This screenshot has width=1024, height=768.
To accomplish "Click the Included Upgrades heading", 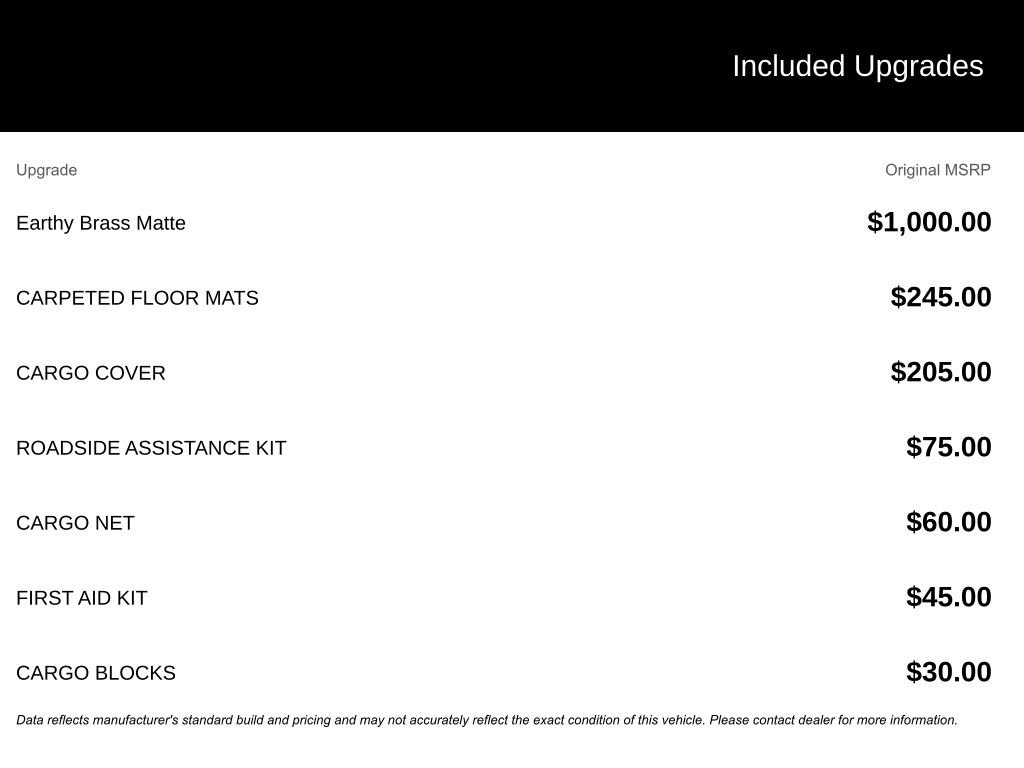I will [857, 66].
